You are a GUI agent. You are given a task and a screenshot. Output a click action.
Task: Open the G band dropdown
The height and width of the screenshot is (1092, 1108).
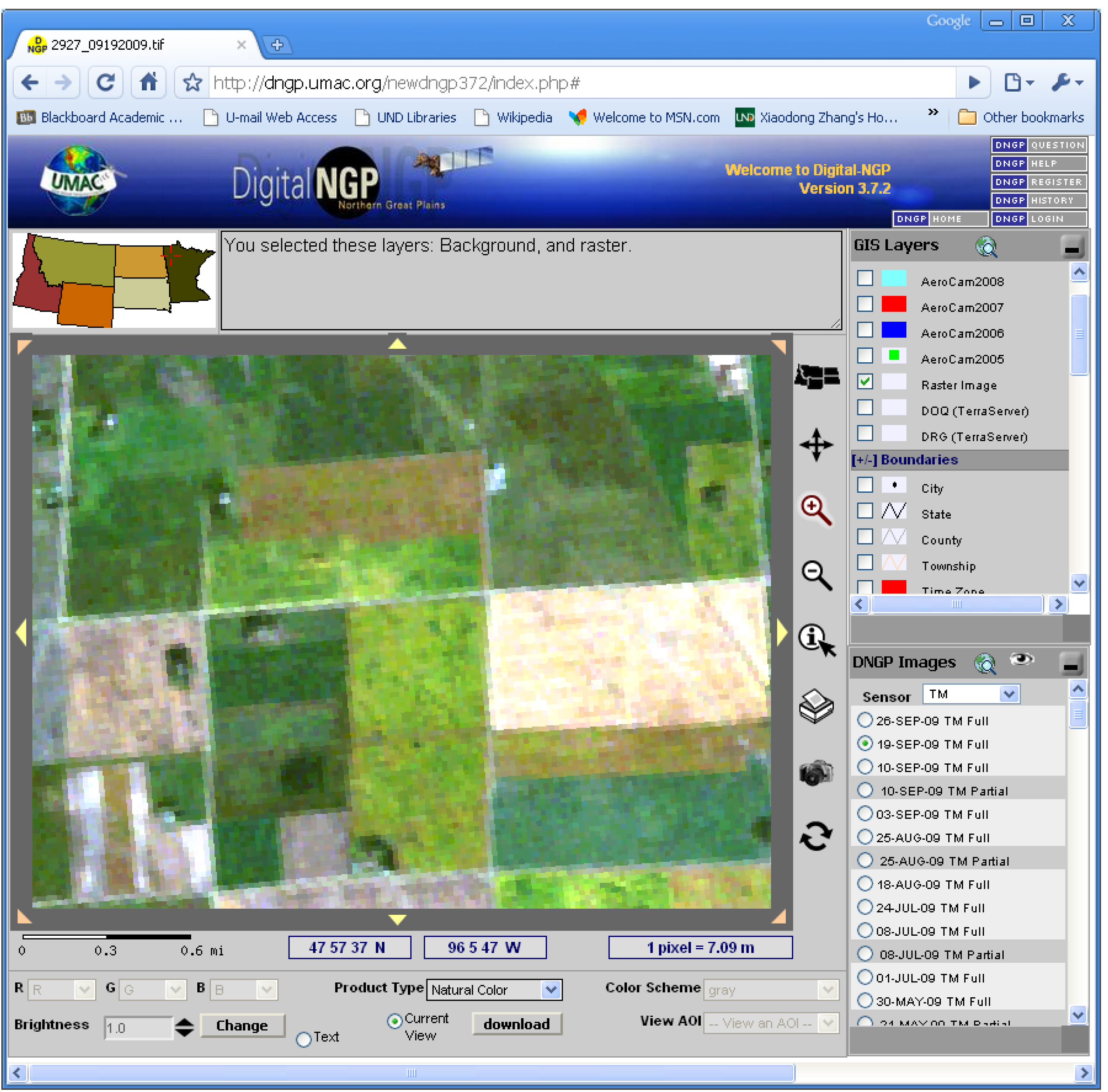point(152,990)
